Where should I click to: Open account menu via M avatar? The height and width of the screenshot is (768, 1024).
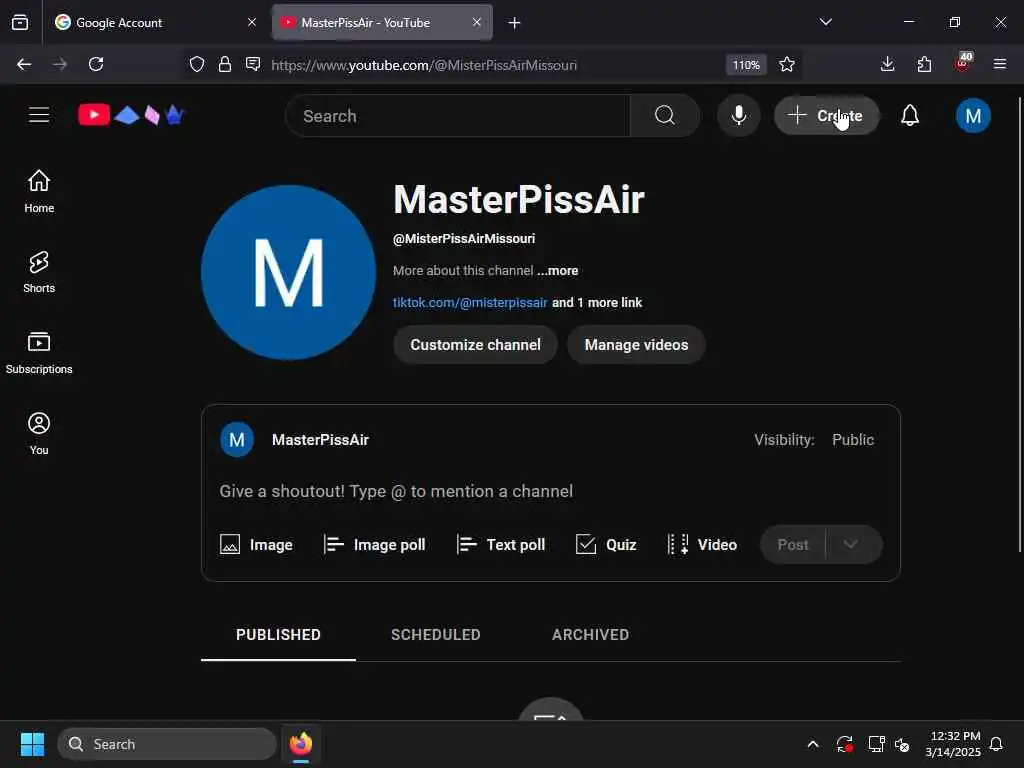coord(972,116)
